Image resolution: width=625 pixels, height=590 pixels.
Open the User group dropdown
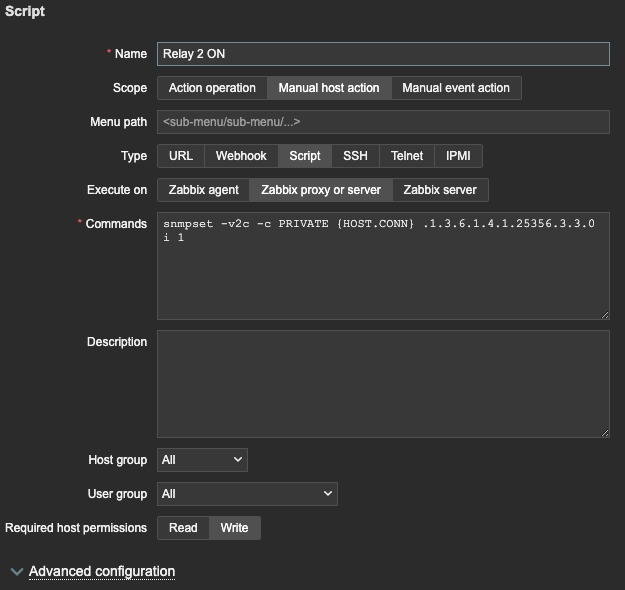tap(247, 494)
